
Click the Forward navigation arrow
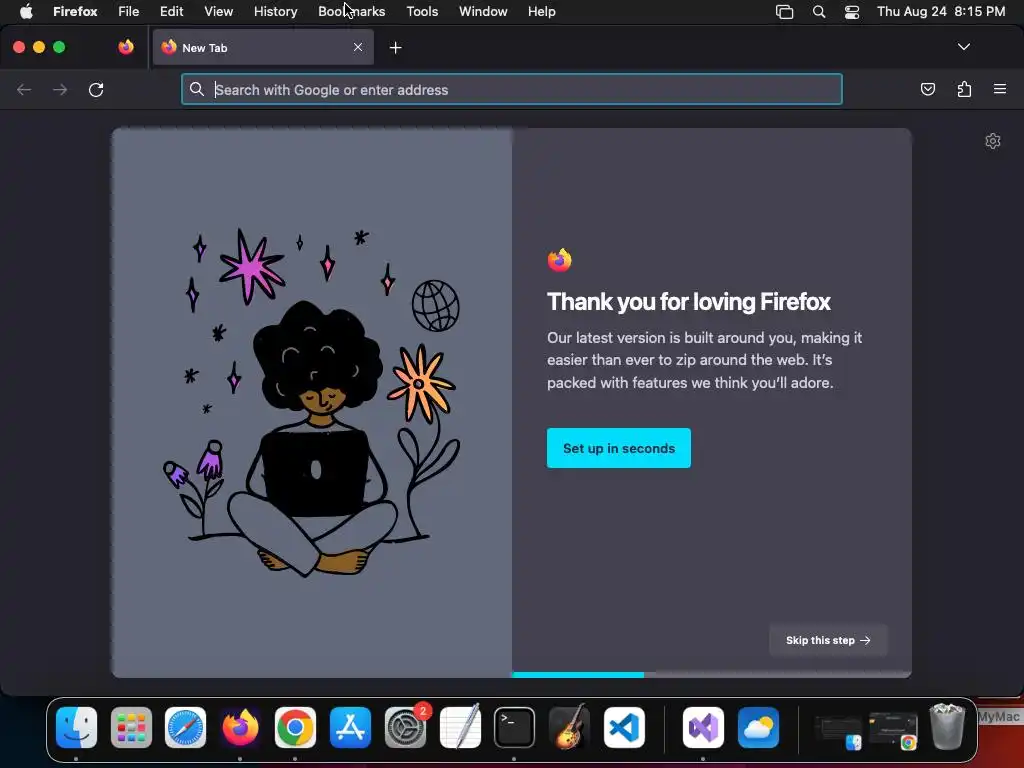tap(60, 89)
